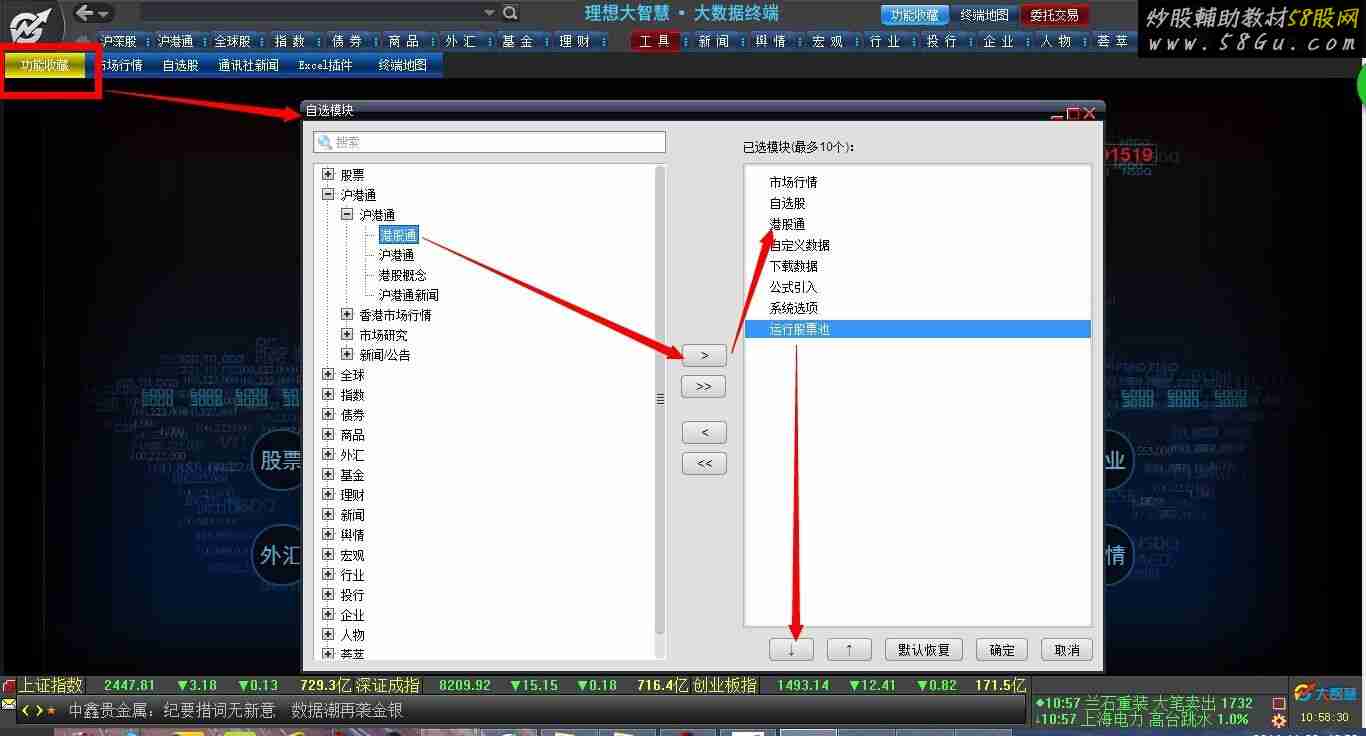Viewport: 1366px width, 736px height.
Task: Confirm with the 确定 button
Action: point(1002,650)
